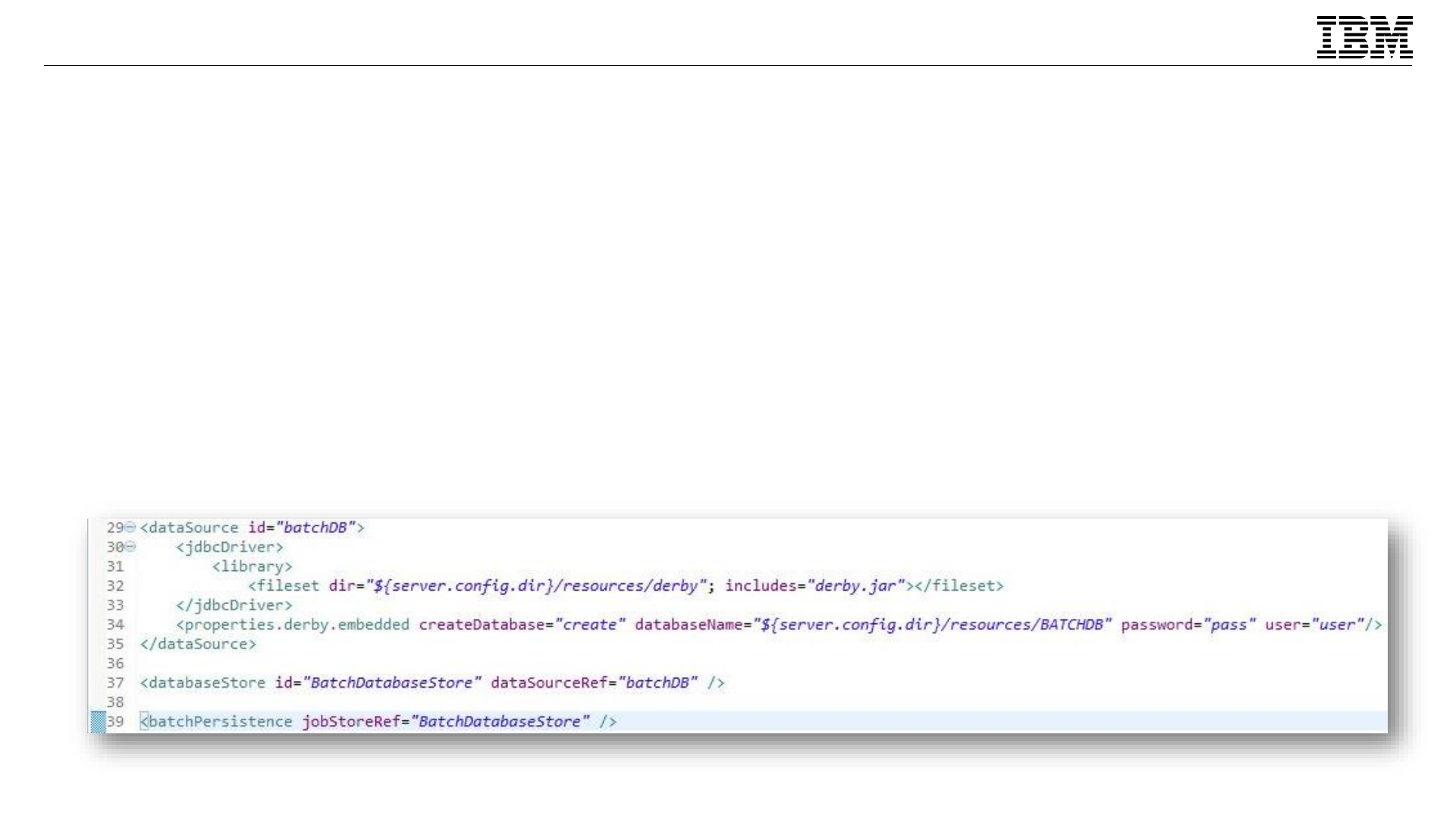Click the databaseName BATCHDB path value

click(x=931, y=624)
